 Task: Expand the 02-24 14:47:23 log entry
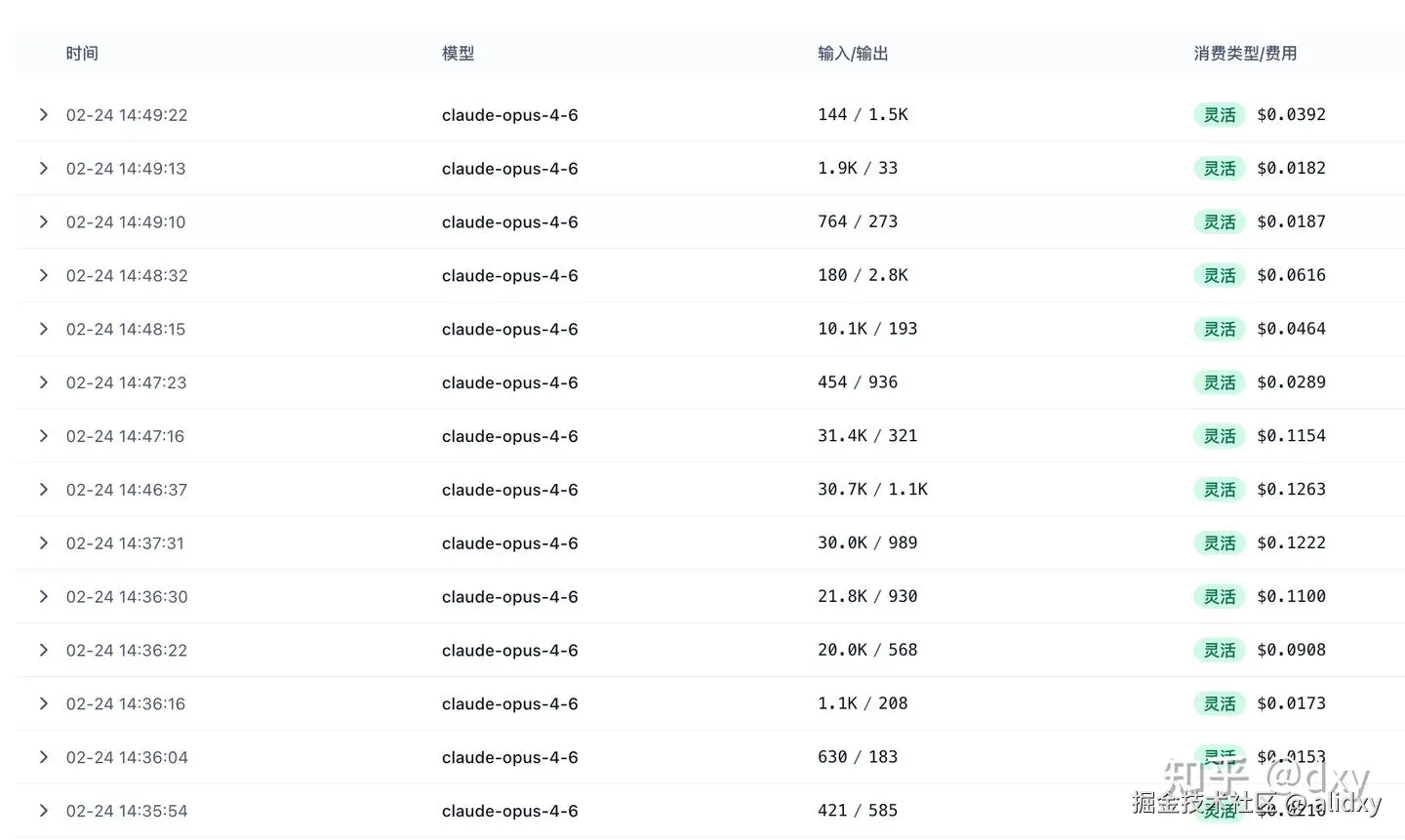tap(43, 382)
